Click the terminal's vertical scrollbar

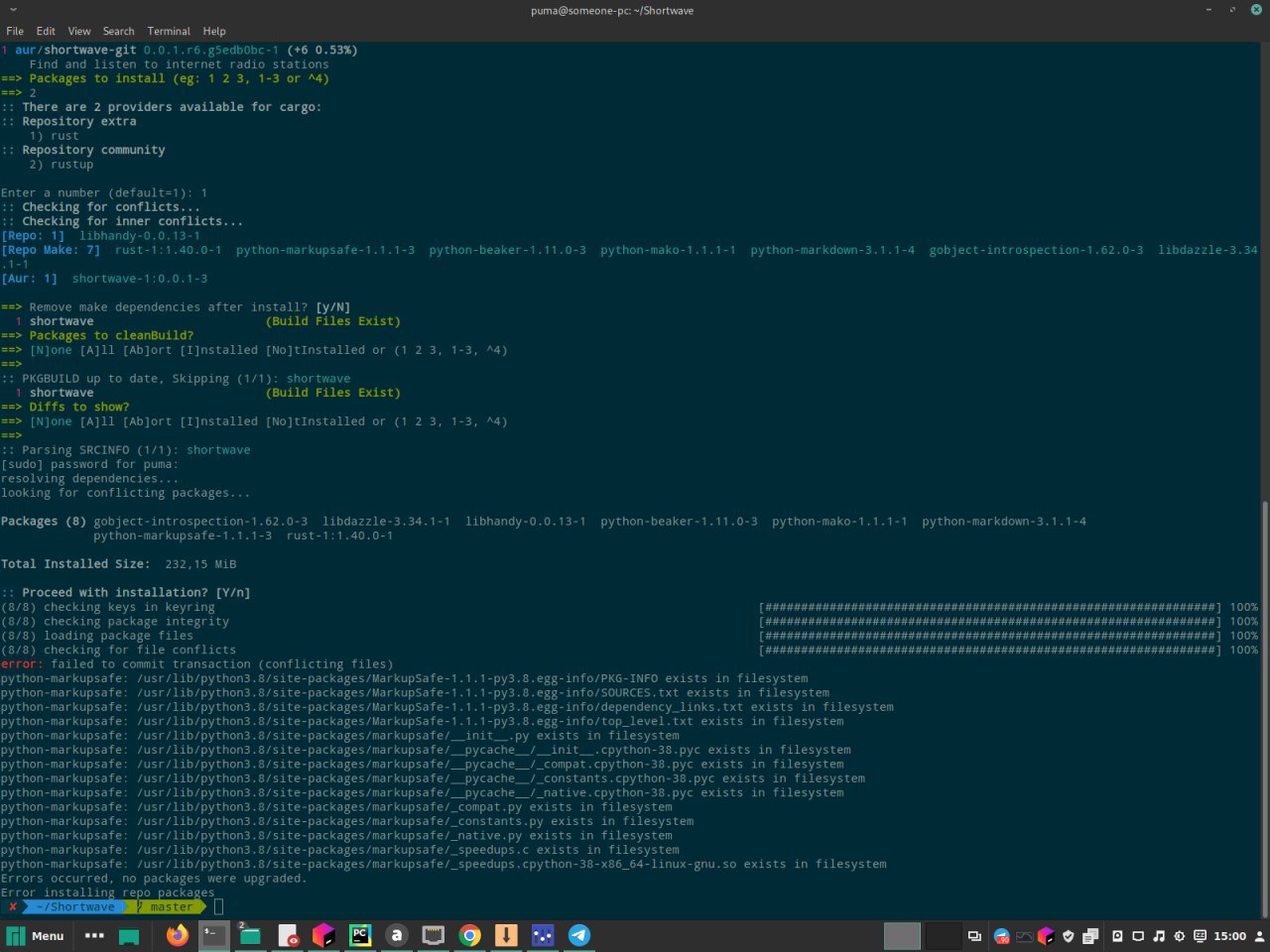tap(1265, 709)
